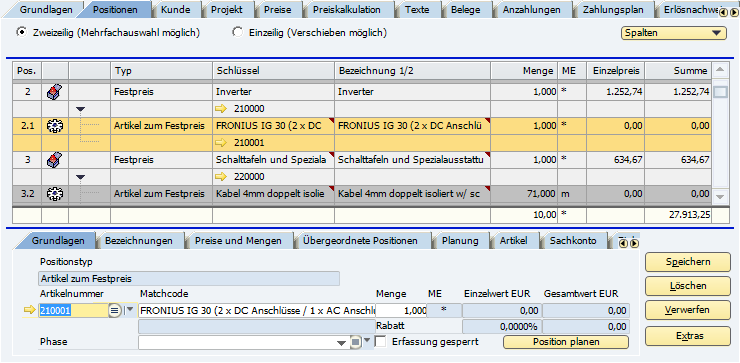Viewport: 740px width, 363px height.
Task: Follow the yellow link arrow beside 220000
Action: pyautogui.click(x=221, y=177)
